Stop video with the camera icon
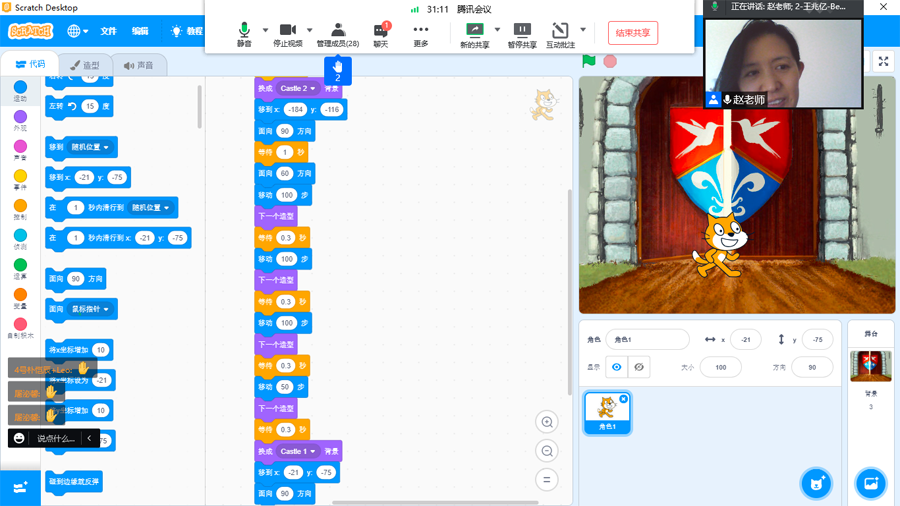The image size is (900, 506). pos(288,34)
